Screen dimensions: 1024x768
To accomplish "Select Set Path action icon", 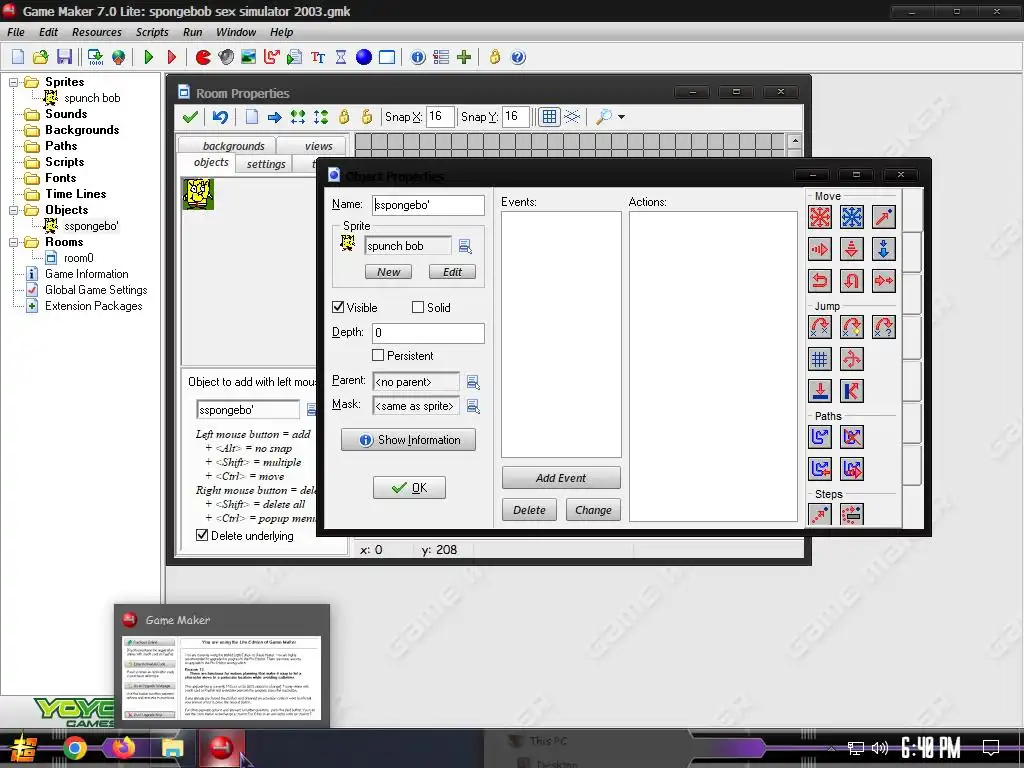I will [820, 436].
